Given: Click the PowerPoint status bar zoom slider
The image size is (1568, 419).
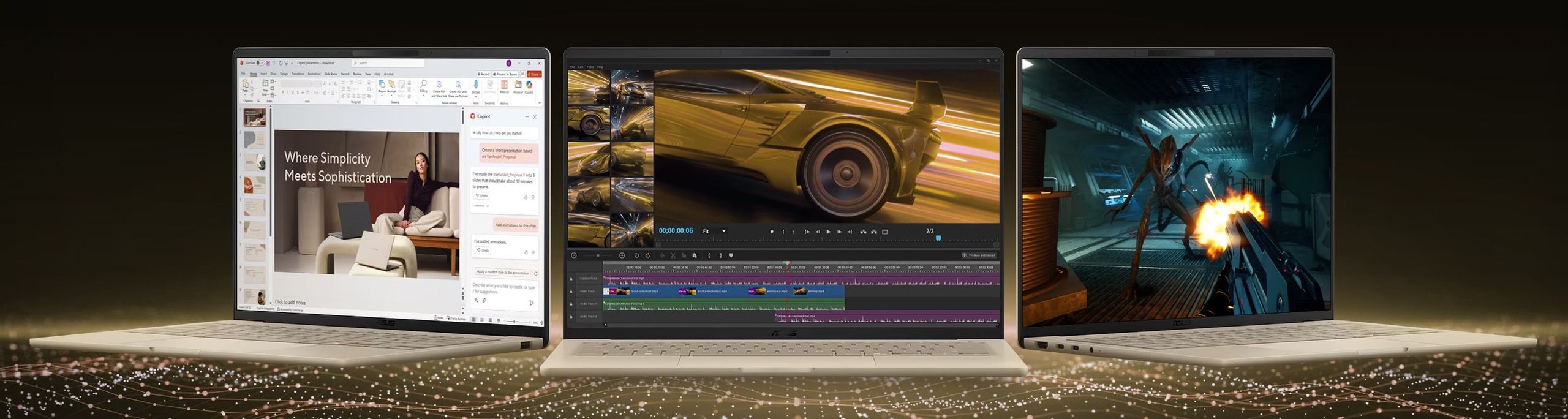Looking at the screenshot, I should pyautogui.click(x=514, y=322).
